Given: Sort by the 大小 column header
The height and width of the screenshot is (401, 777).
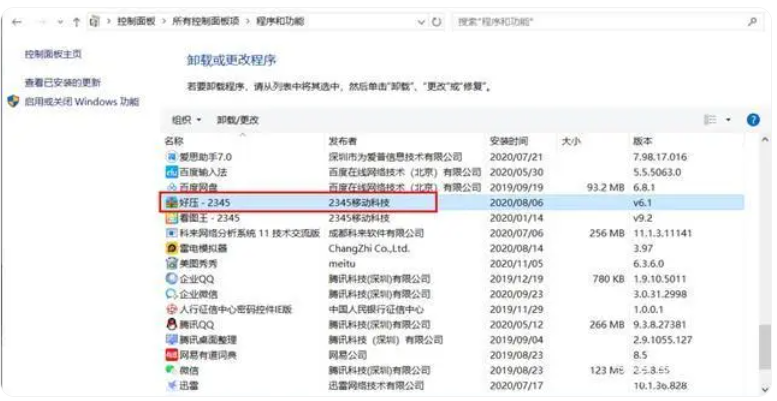Looking at the screenshot, I should (x=570, y=142).
